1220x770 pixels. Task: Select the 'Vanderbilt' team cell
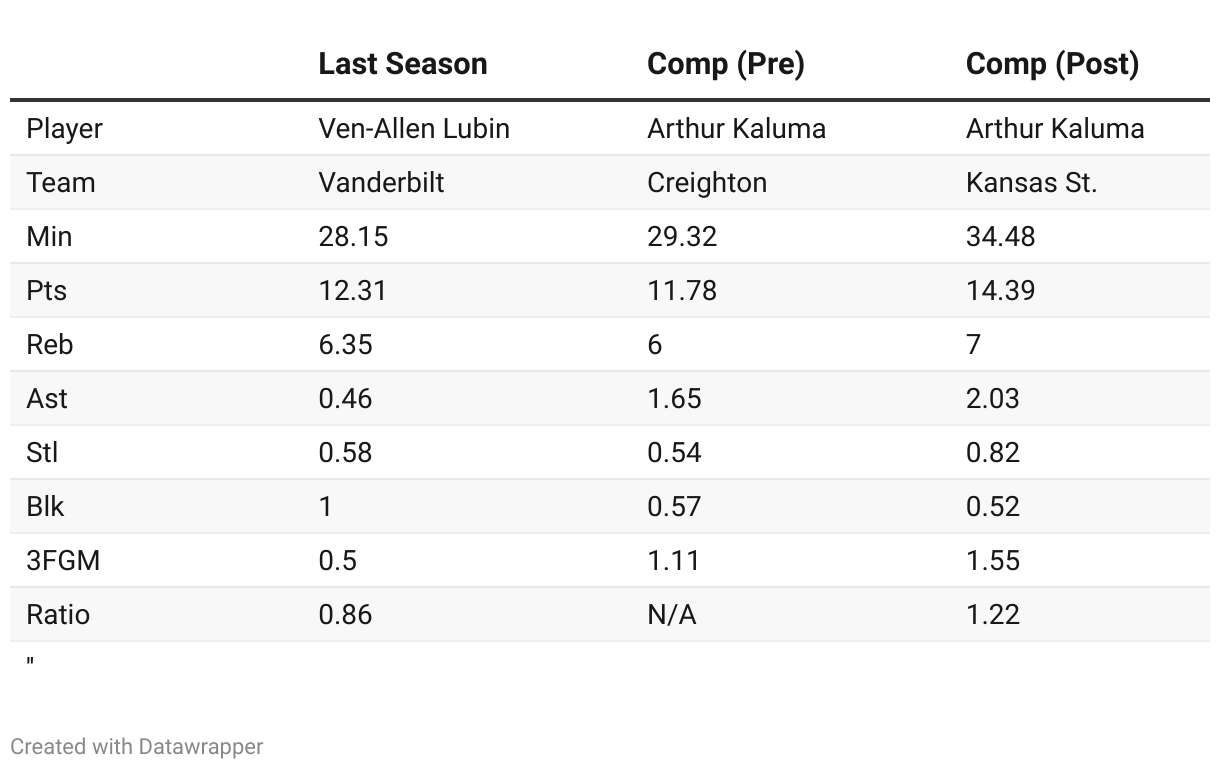tap(381, 183)
